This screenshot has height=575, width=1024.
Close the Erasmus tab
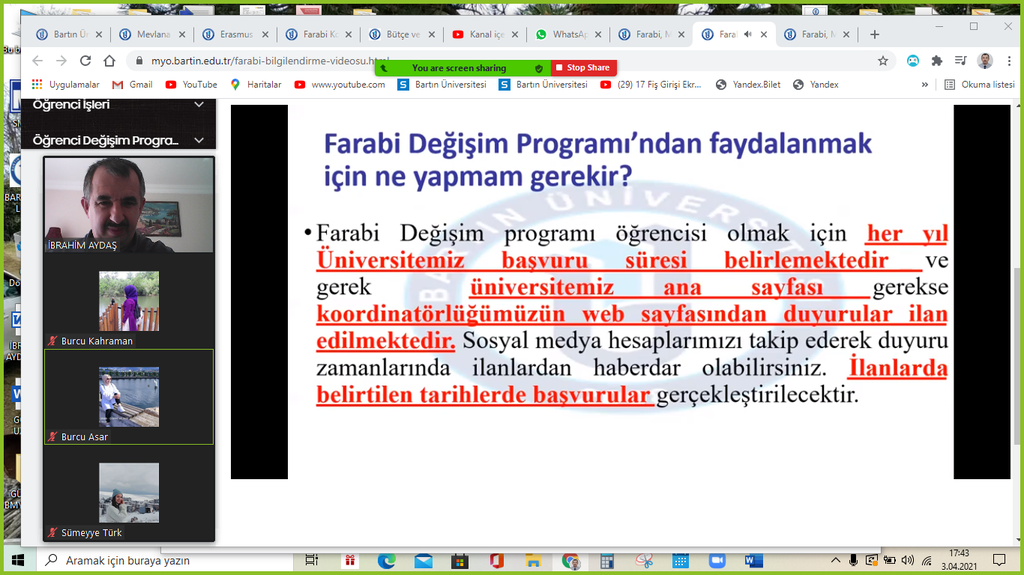coord(265,34)
